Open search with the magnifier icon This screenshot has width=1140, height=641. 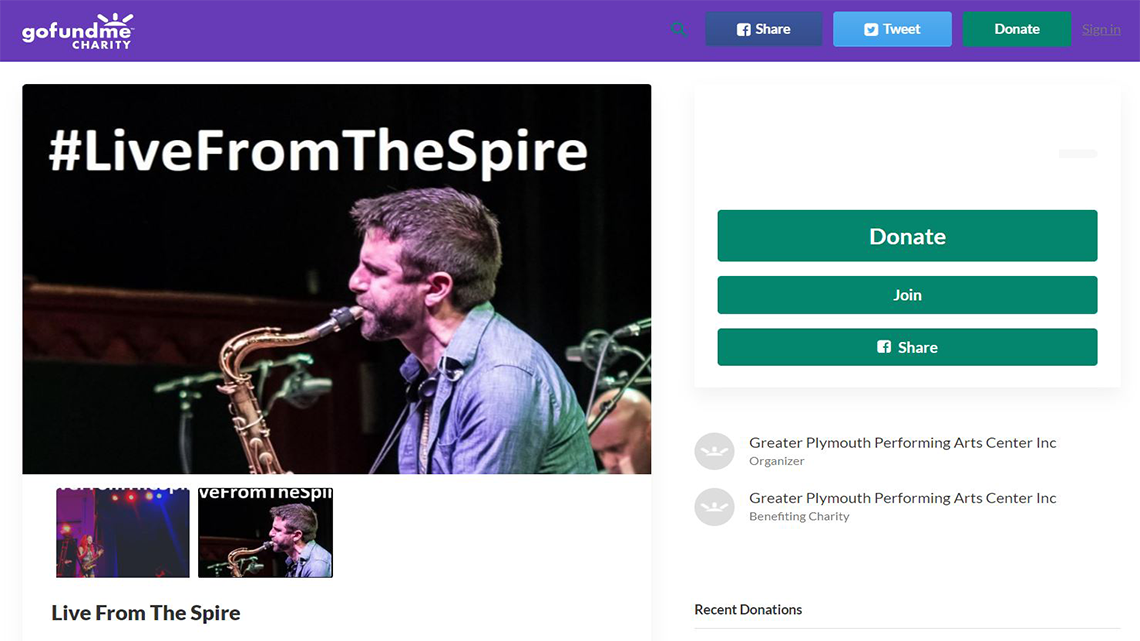point(679,30)
